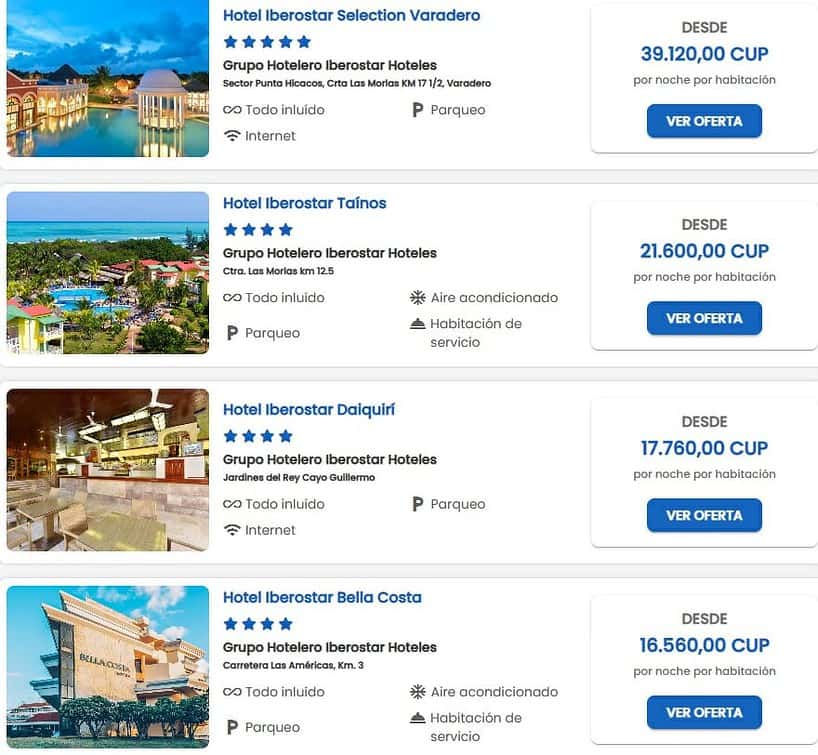
Task: Open the Hotel Iberostar Taínos title link
Action: pyautogui.click(x=305, y=203)
